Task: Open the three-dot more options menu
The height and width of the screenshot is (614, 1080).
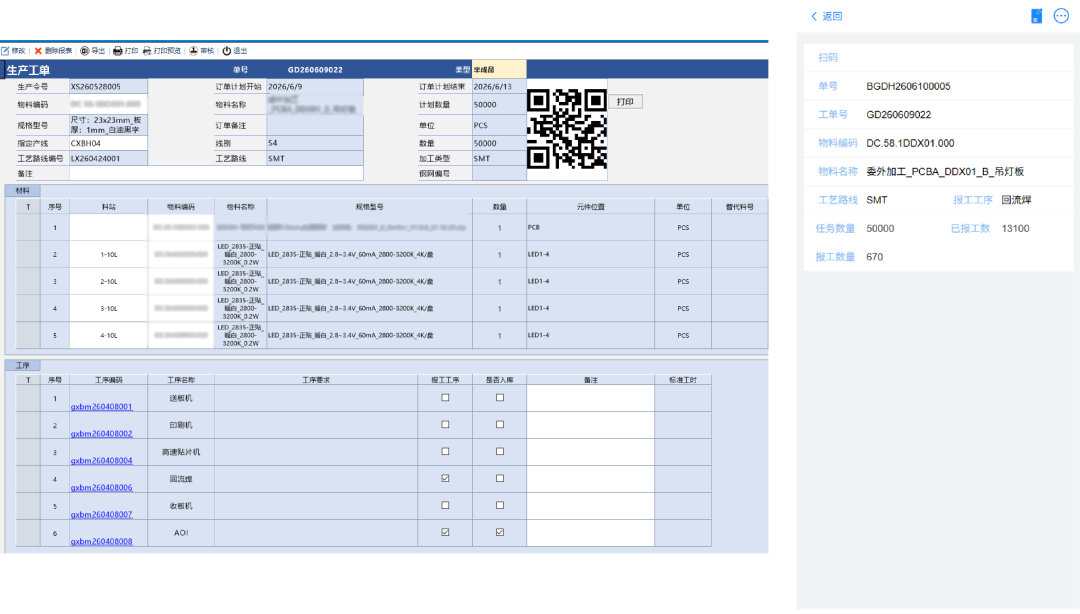Action: pos(1061,16)
